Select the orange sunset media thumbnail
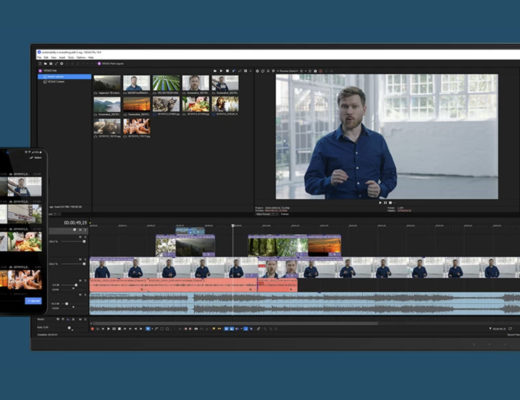Image resolution: width=520 pixels, height=400 pixels. [137, 104]
